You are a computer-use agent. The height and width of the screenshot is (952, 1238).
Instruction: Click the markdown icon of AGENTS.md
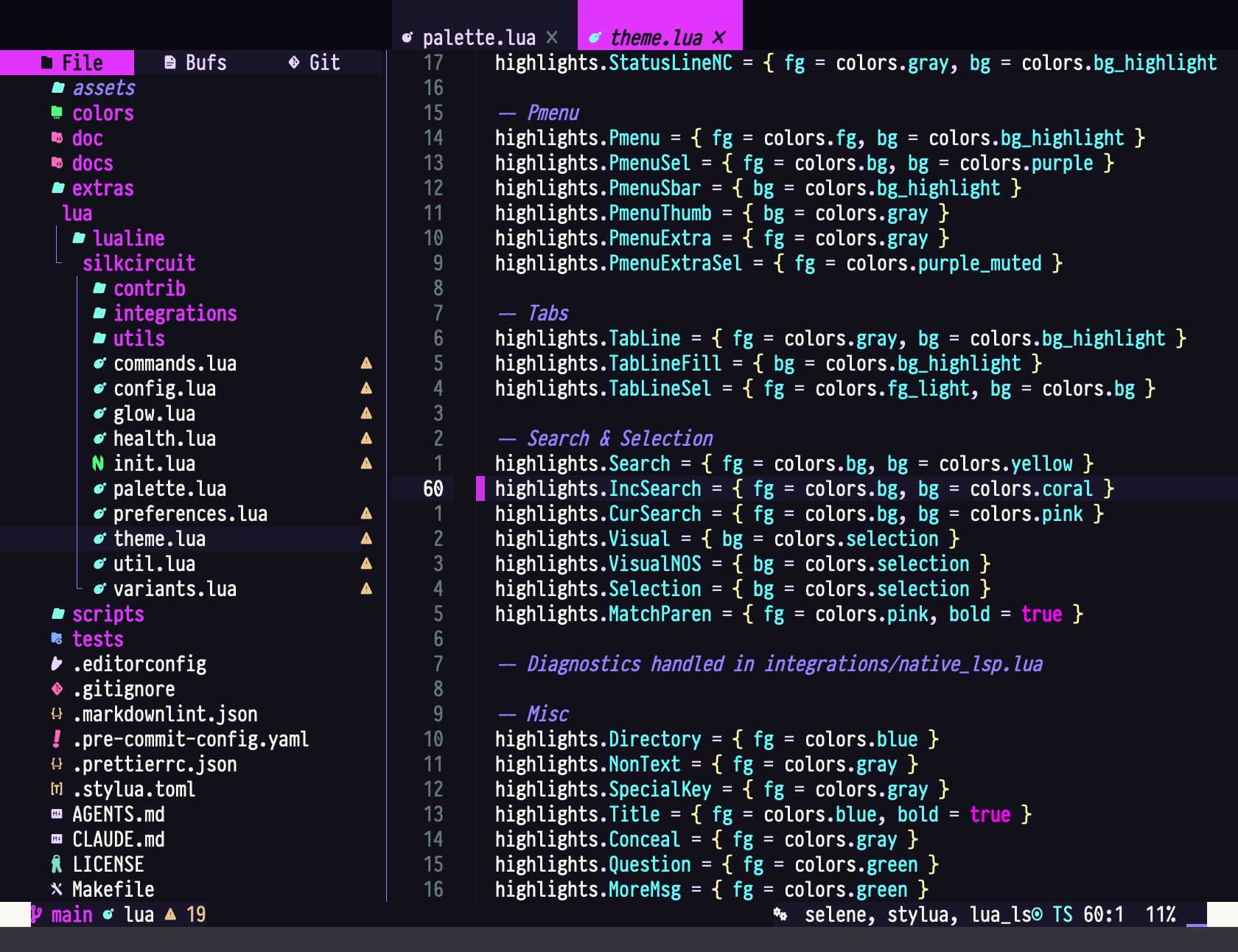tap(57, 814)
